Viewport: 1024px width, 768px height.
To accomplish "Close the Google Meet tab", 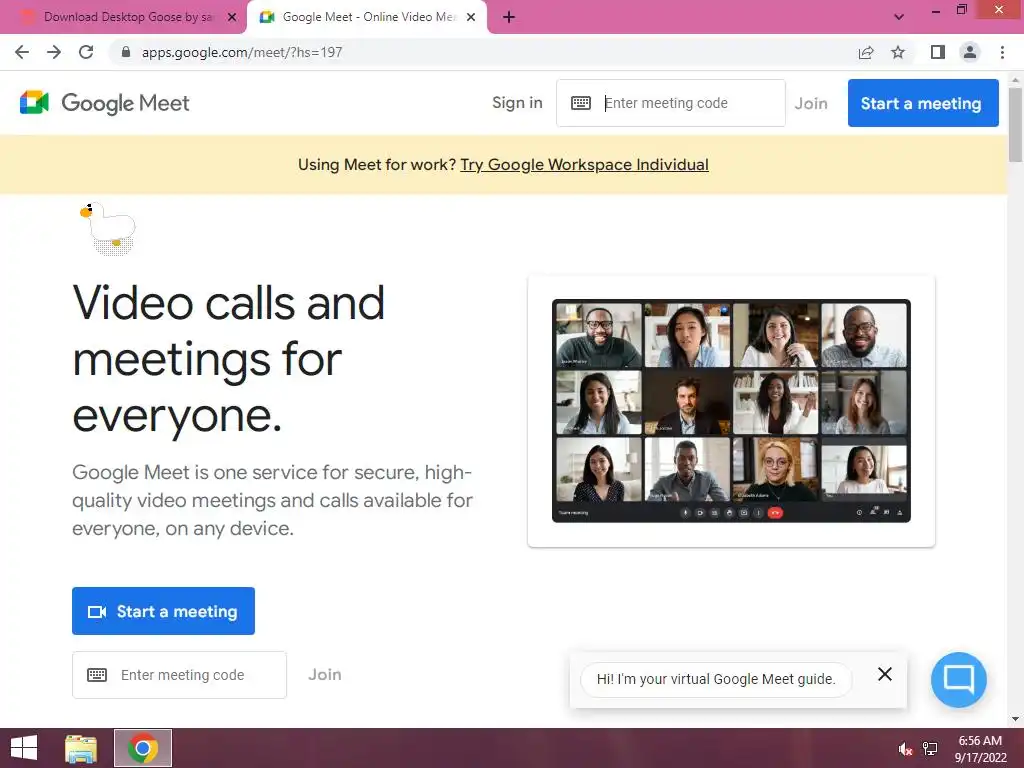I will 471,17.
